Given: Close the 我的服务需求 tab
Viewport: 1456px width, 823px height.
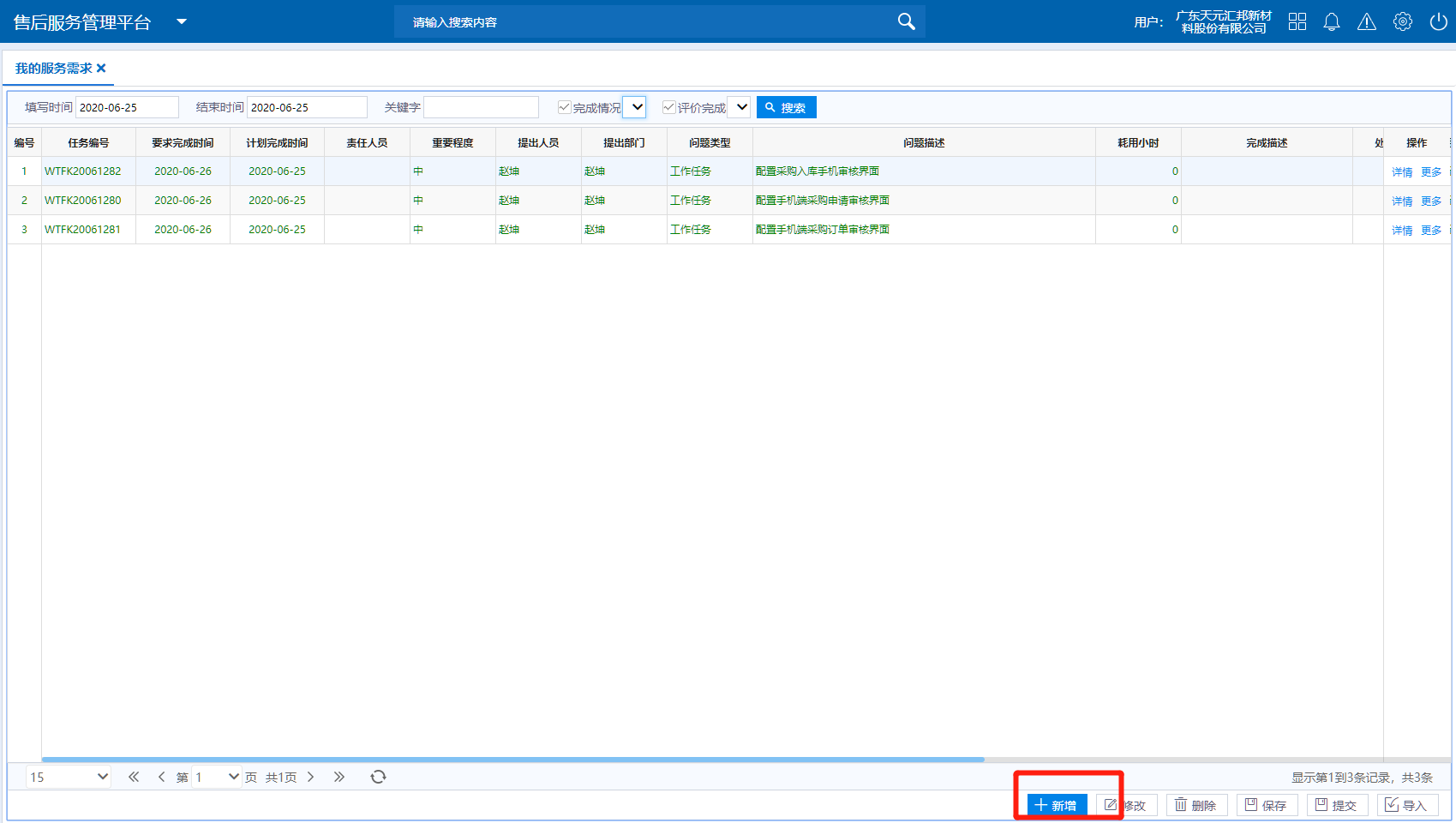Looking at the screenshot, I should [101, 69].
